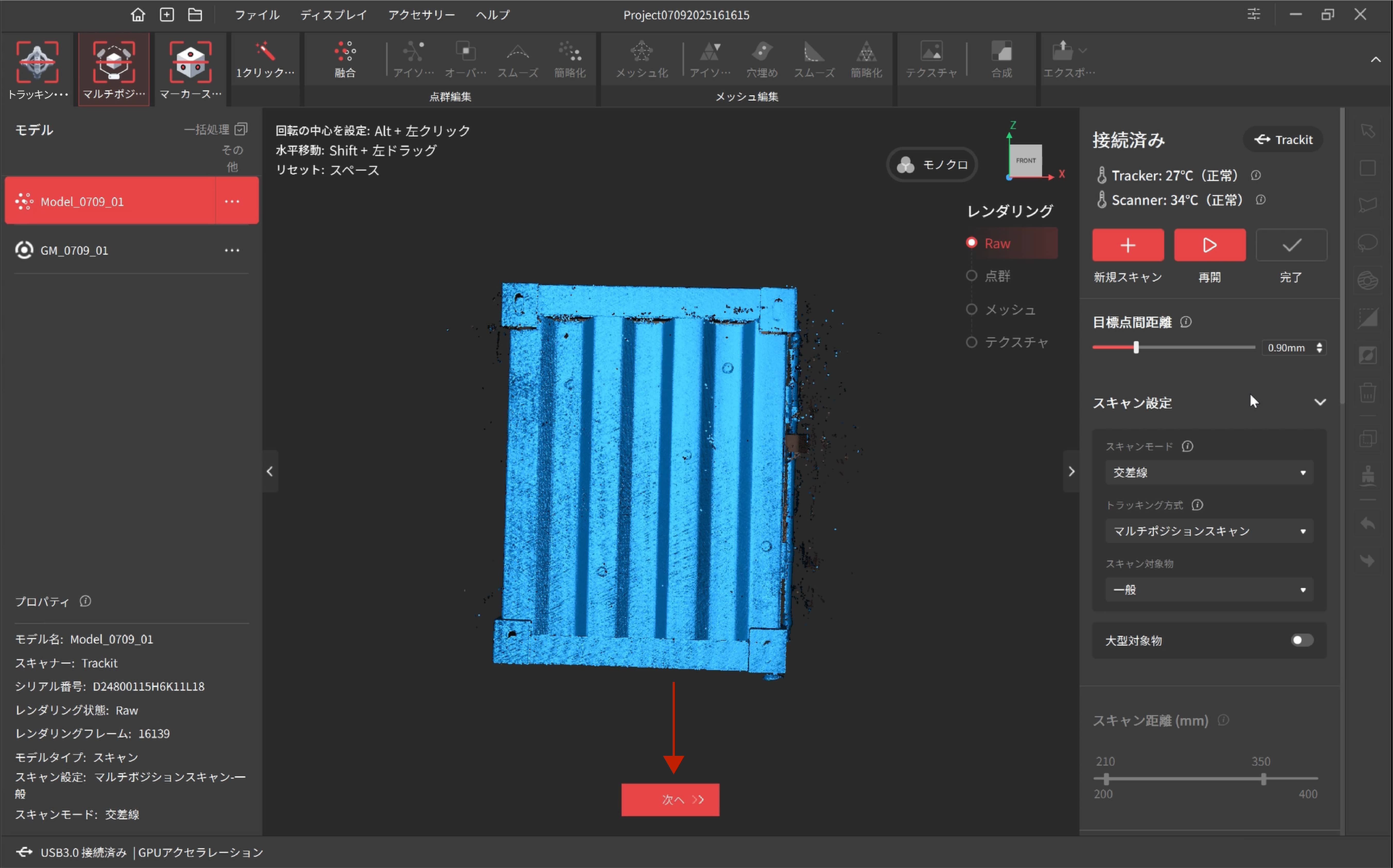Click the settings sliders icon at top right
The width and height of the screenshot is (1393, 868).
point(1253,14)
